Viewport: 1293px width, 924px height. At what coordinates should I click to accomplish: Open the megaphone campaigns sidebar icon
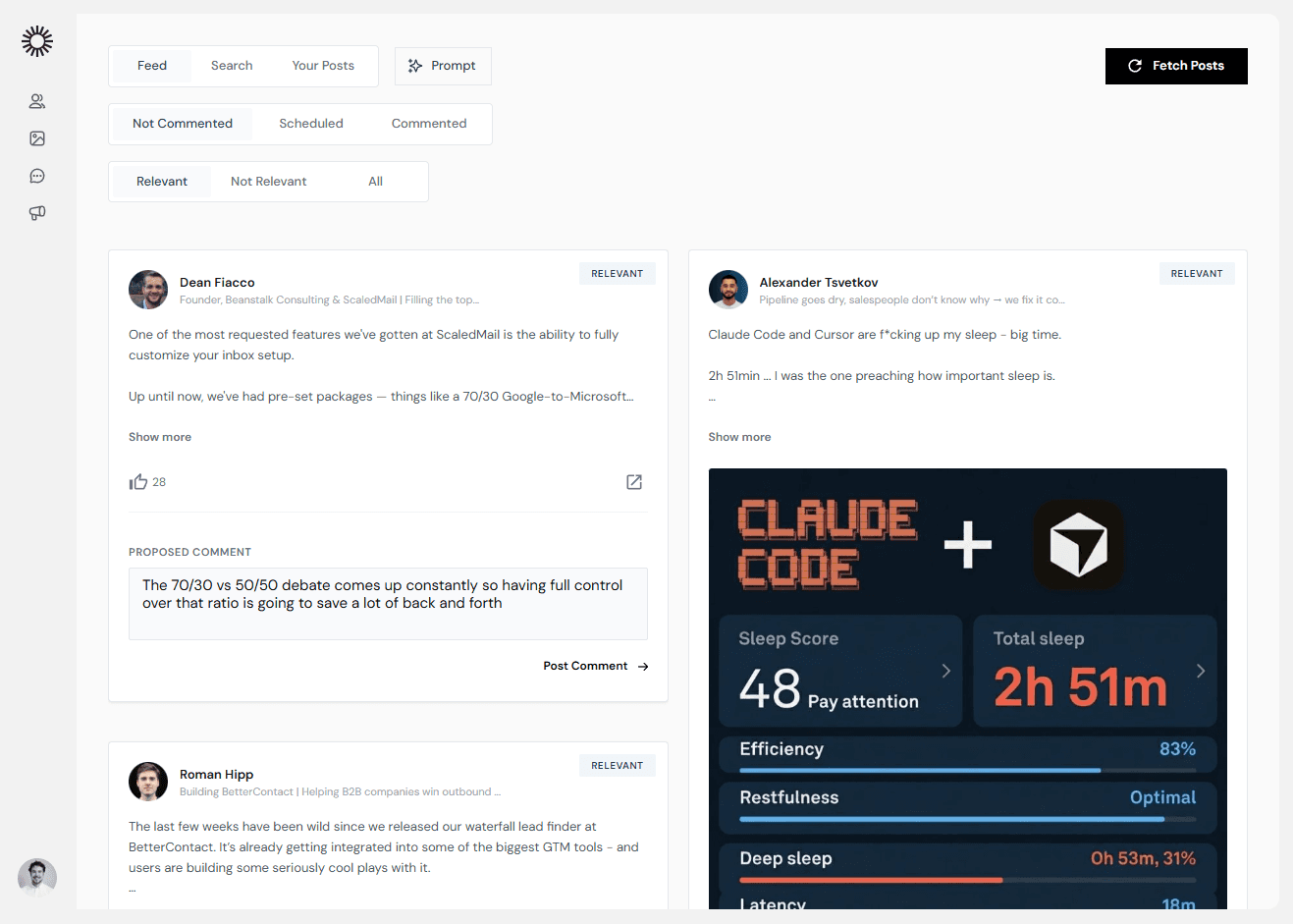pyautogui.click(x=37, y=213)
